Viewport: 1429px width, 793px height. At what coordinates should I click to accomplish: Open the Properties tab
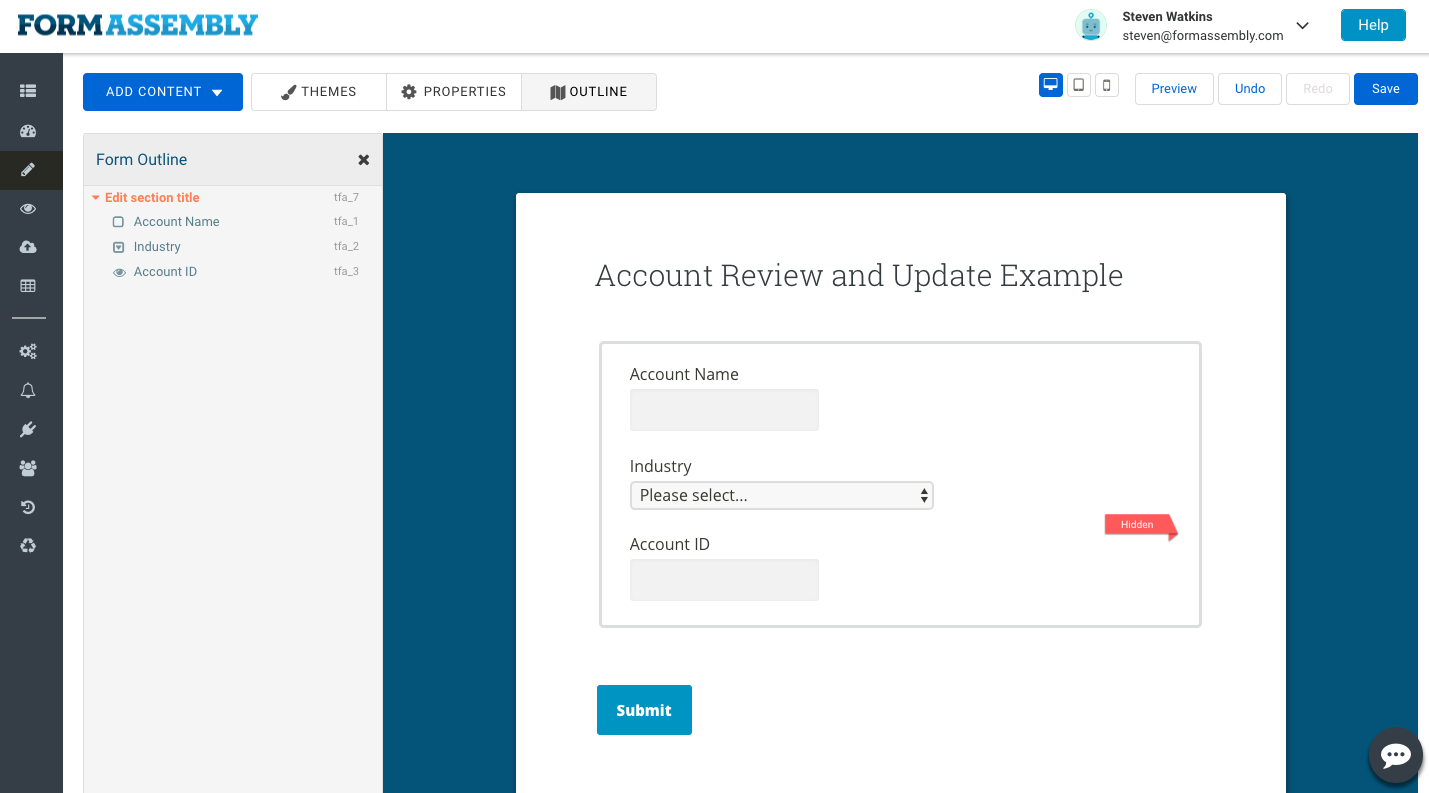pos(454,92)
